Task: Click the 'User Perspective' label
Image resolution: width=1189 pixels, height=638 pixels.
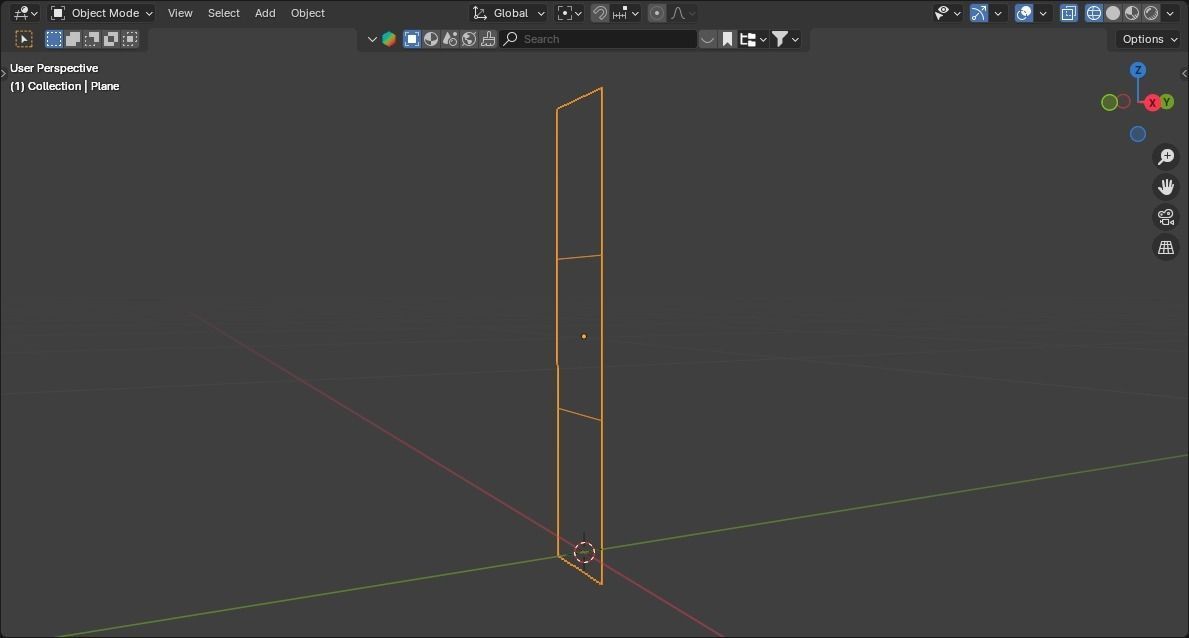Action: click(x=54, y=68)
